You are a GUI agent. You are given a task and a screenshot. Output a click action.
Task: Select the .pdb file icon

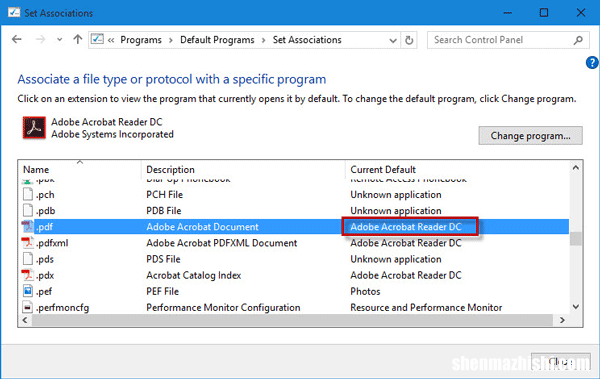click(x=28, y=211)
